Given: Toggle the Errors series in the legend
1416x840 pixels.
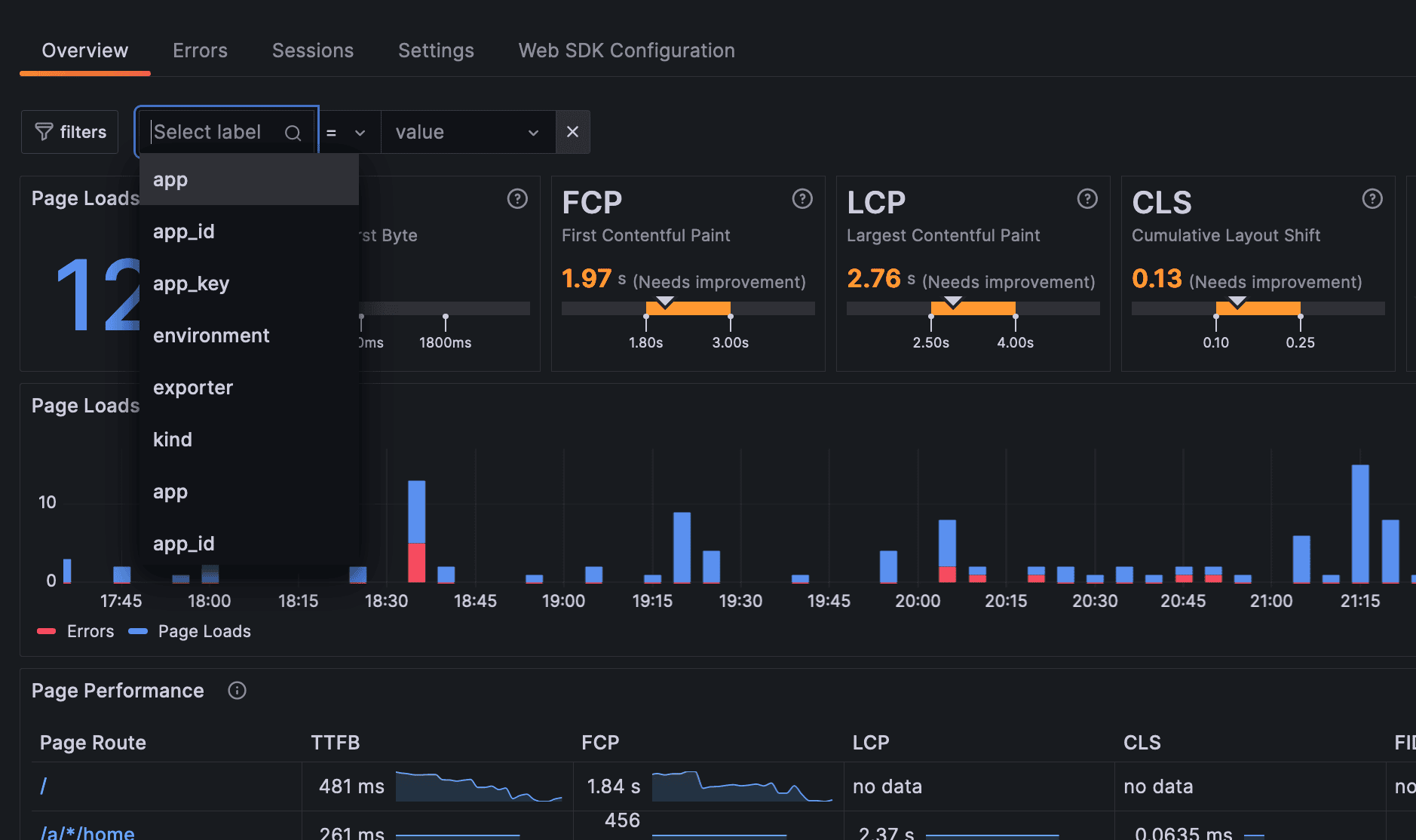Looking at the screenshot, I should [90, 631].
